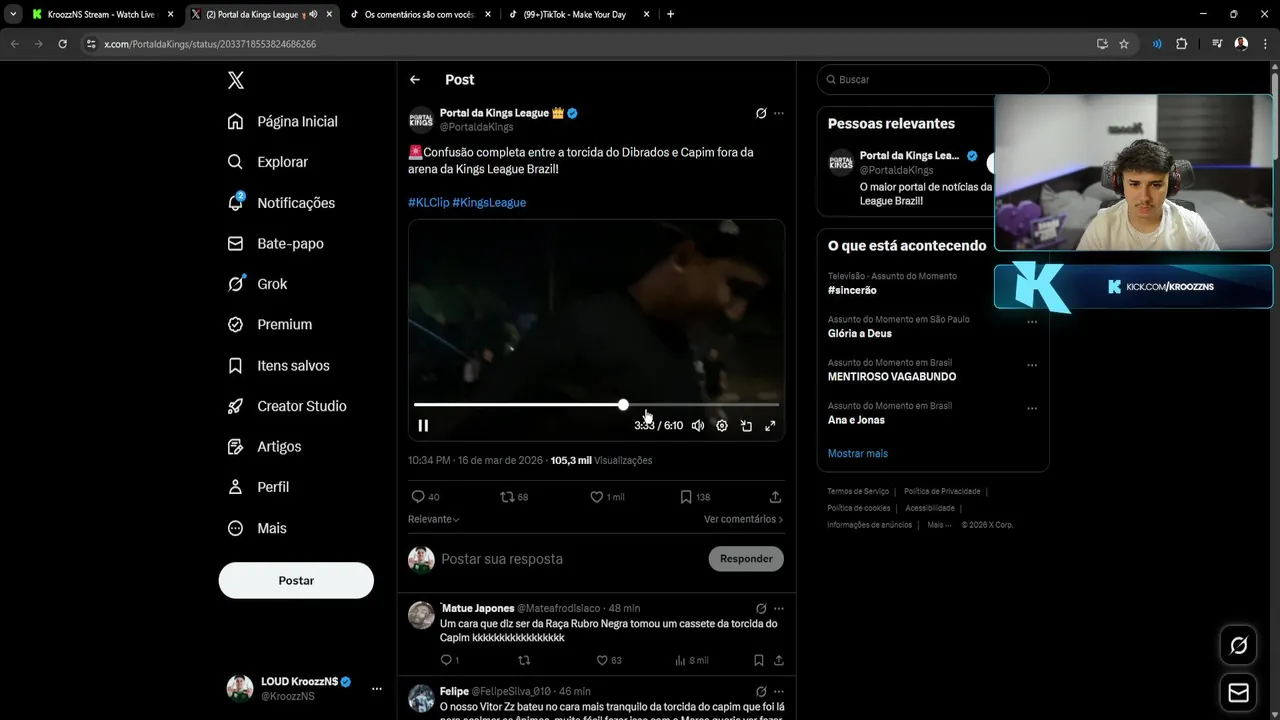Open the Relevante sort dropdown
The height and width of the screenshot is (720, 1280).
434,519
